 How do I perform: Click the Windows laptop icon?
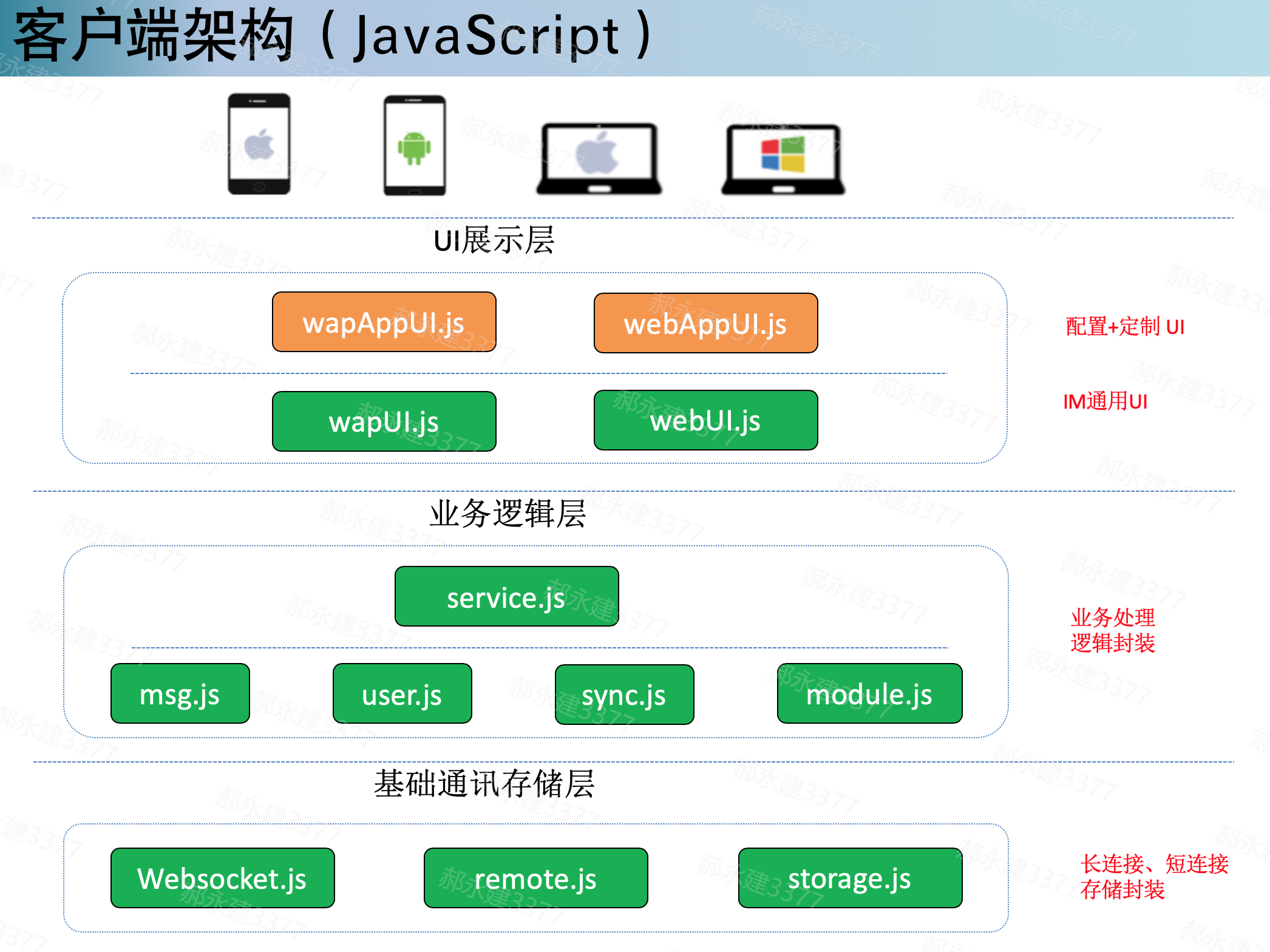point(783,159)
